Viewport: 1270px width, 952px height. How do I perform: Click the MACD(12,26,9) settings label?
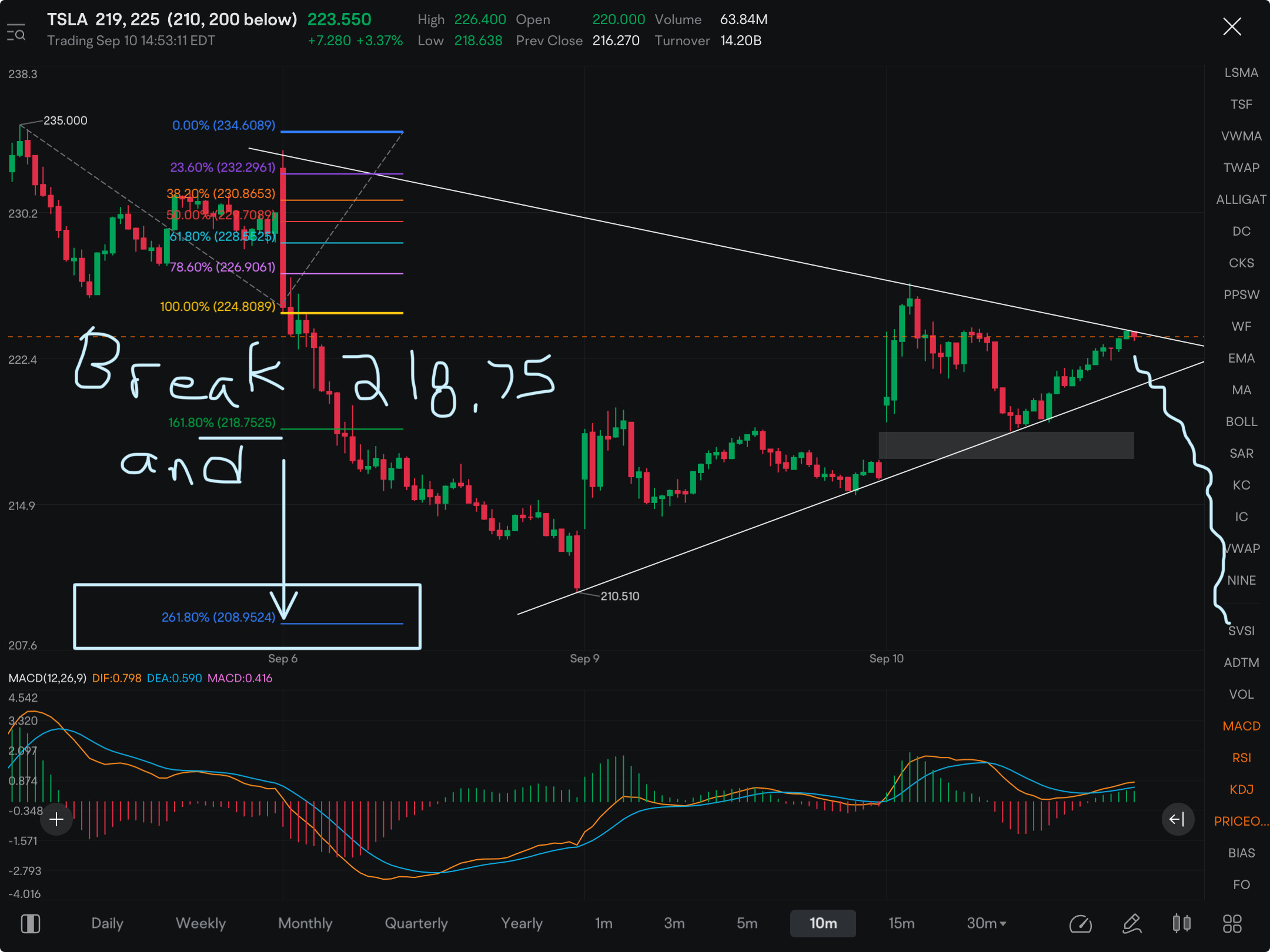pos(48,678)
